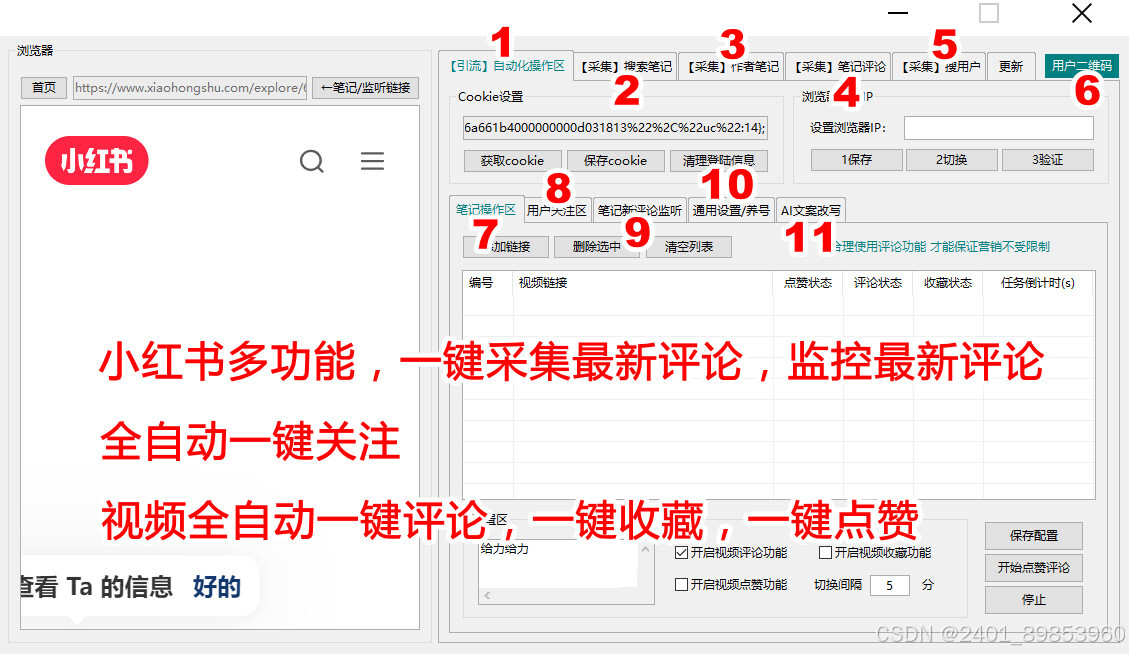The width and height of the screenshot is (1129, 654).
Task: Click the 清理登陆信息 button
Action: tap(719, 160)
